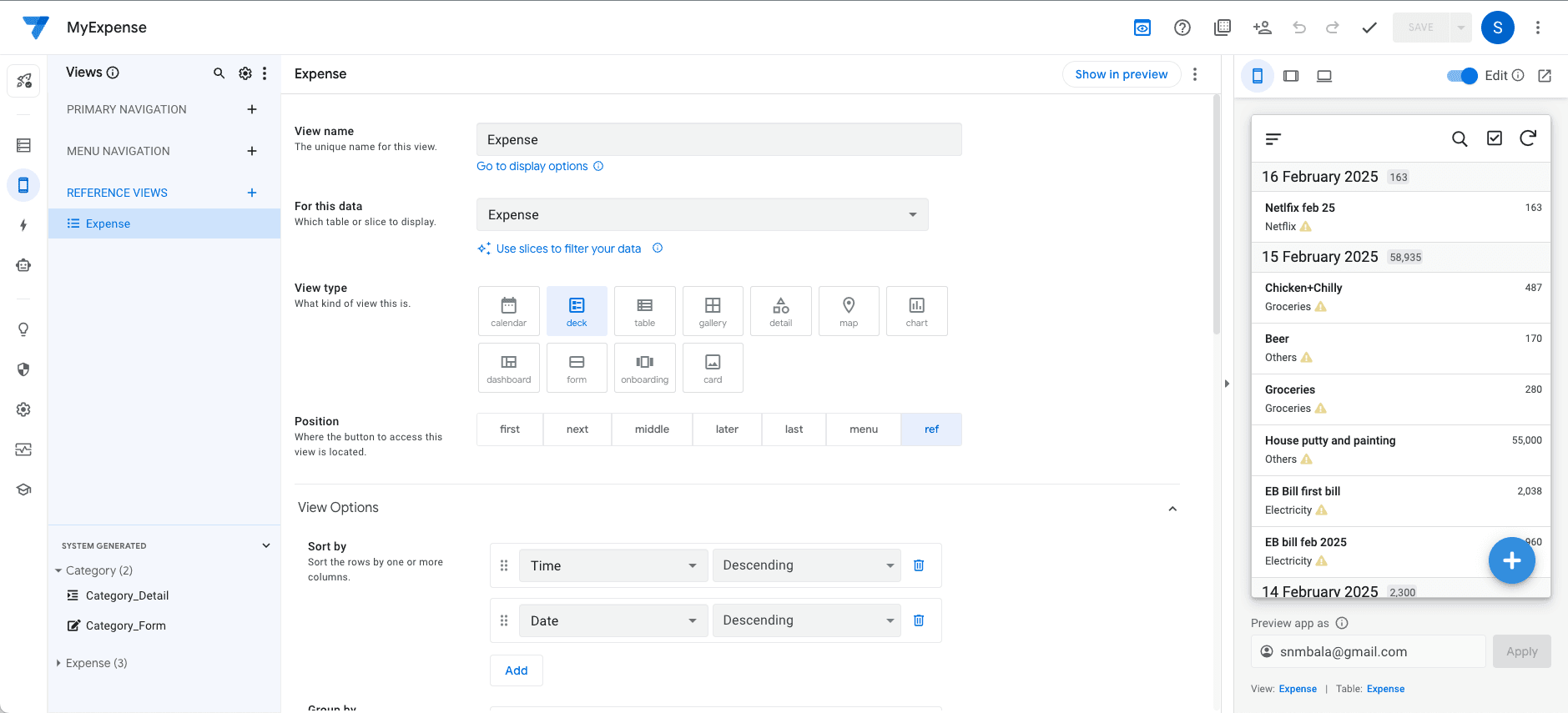Toggle the Edit switch in preview
Screen dimensions: 1568x713
coord(1462,76)
